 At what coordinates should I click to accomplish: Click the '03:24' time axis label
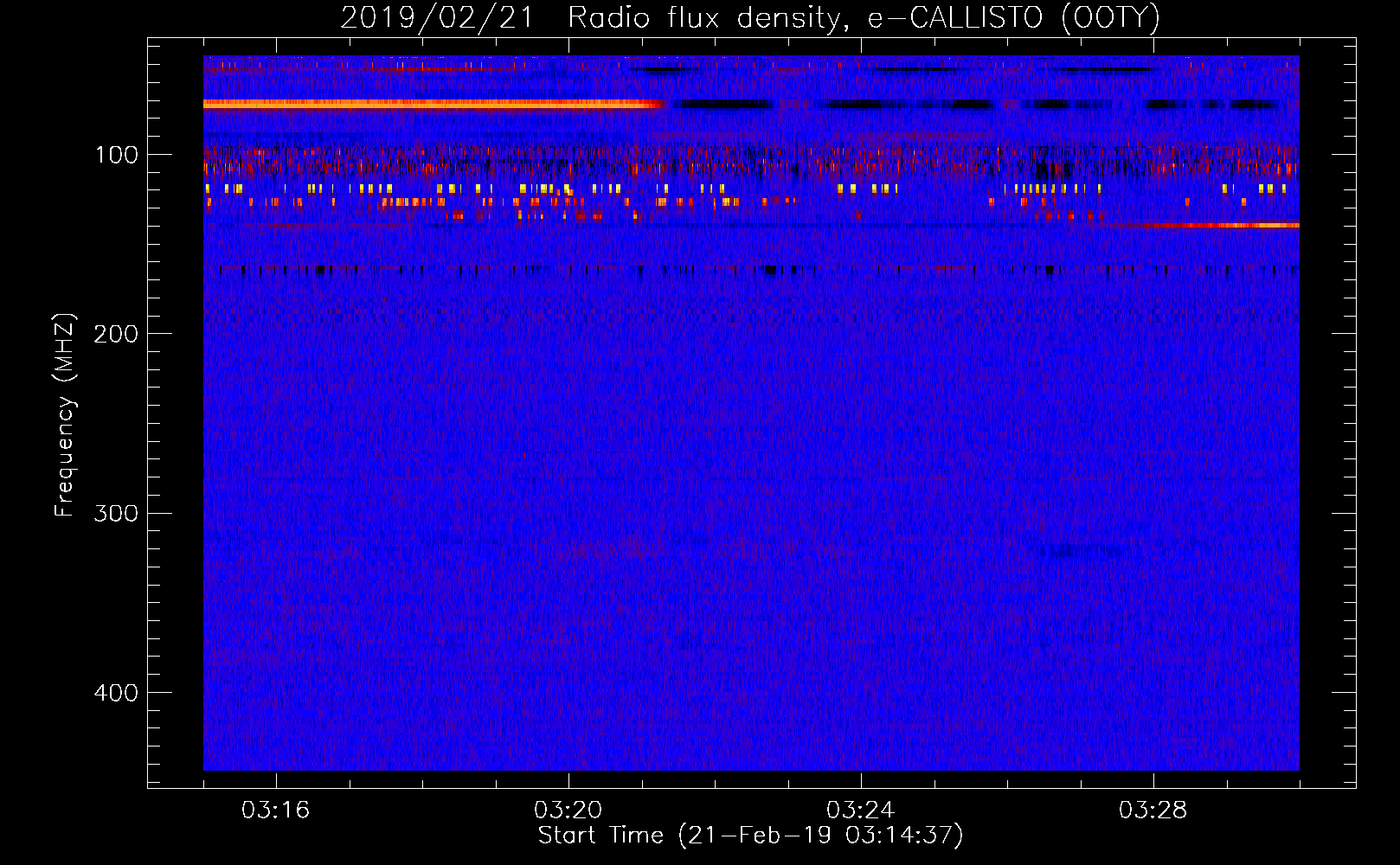(860, 811)
